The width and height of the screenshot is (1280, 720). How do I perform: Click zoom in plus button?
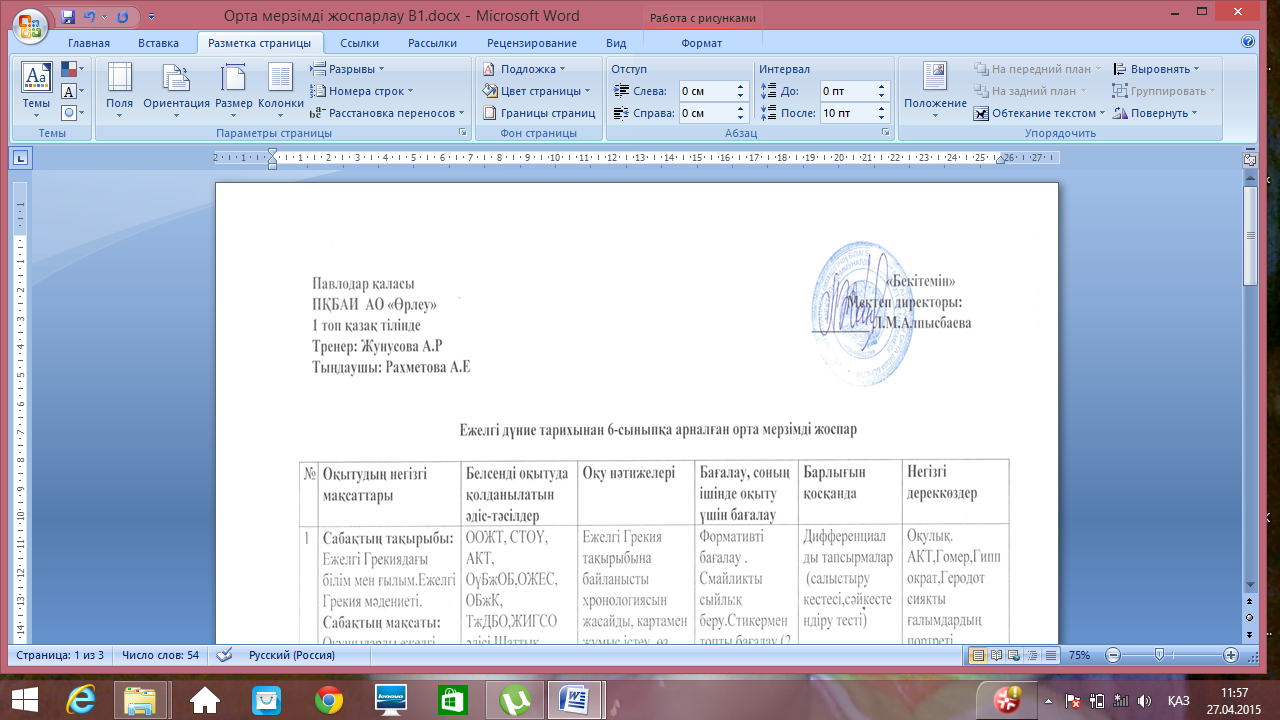1230,655
